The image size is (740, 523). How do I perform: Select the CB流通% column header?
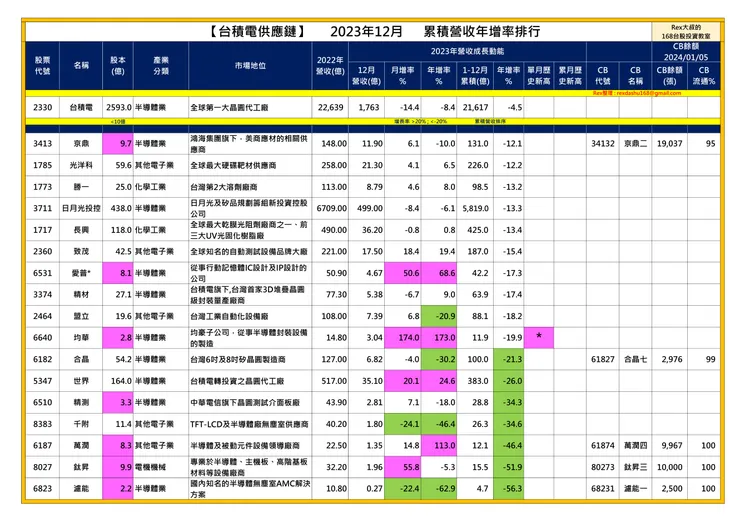click(x=704, y=76)
